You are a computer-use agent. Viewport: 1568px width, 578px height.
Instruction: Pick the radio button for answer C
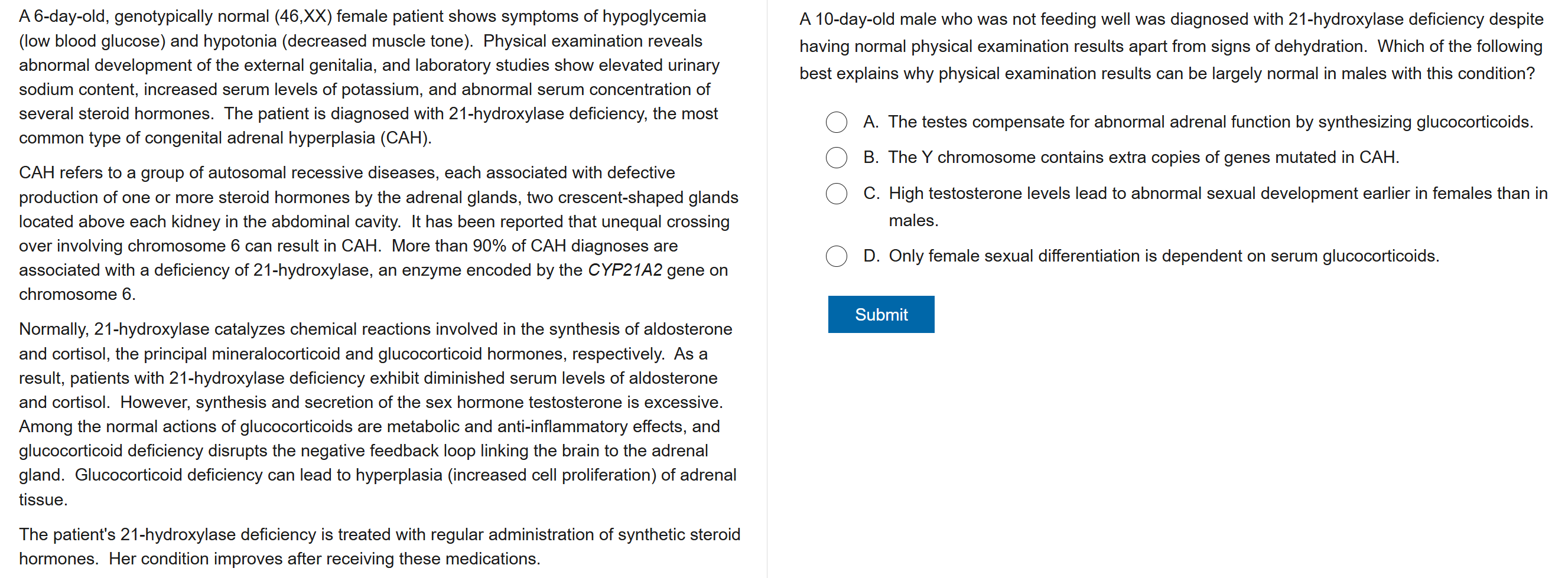click(837, 194)
